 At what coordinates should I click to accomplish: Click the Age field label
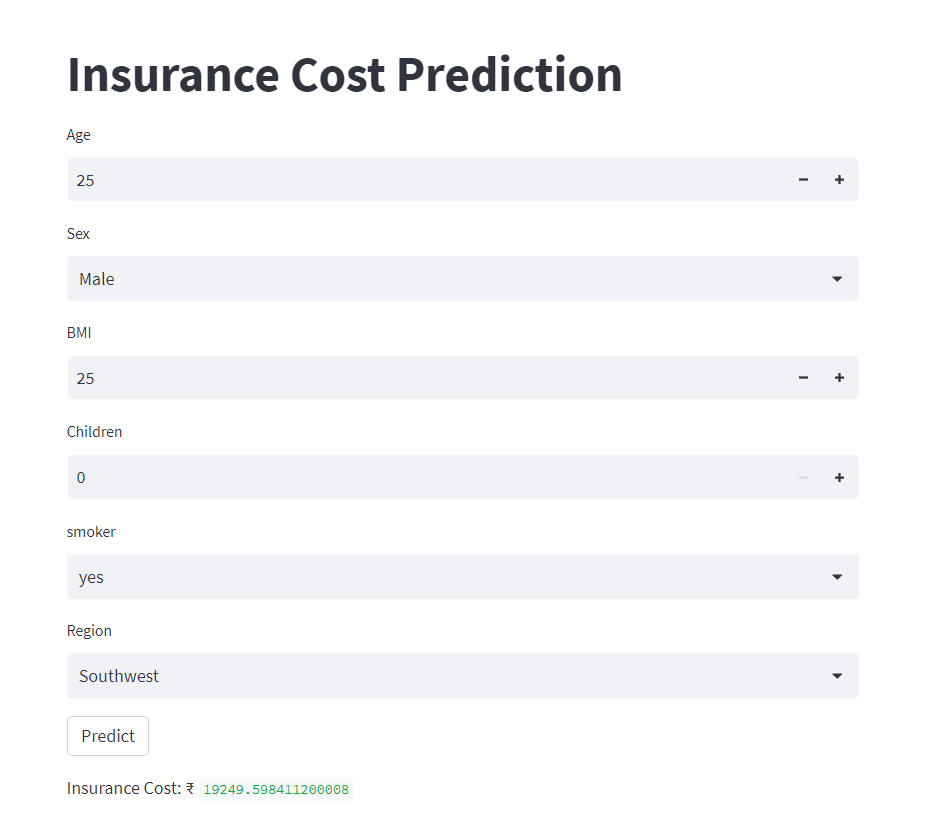[78, 135]
